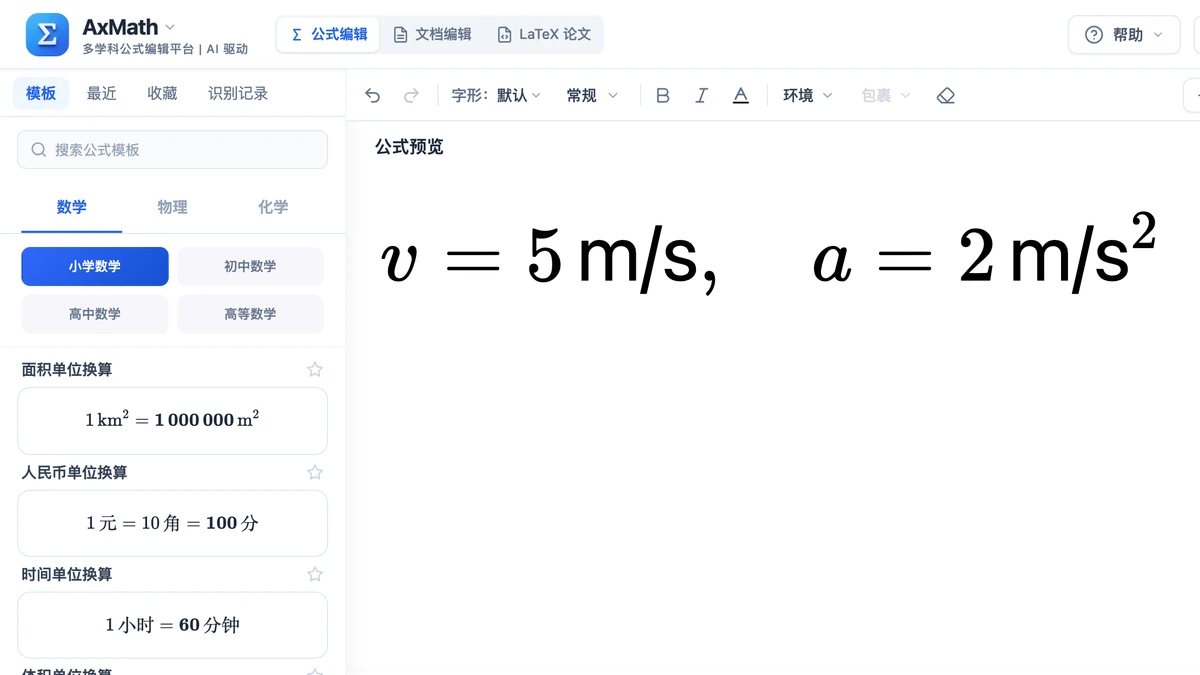This screenshot has width=1200, height=675.
Task: Undo the last edit
Action: point(373,95)
